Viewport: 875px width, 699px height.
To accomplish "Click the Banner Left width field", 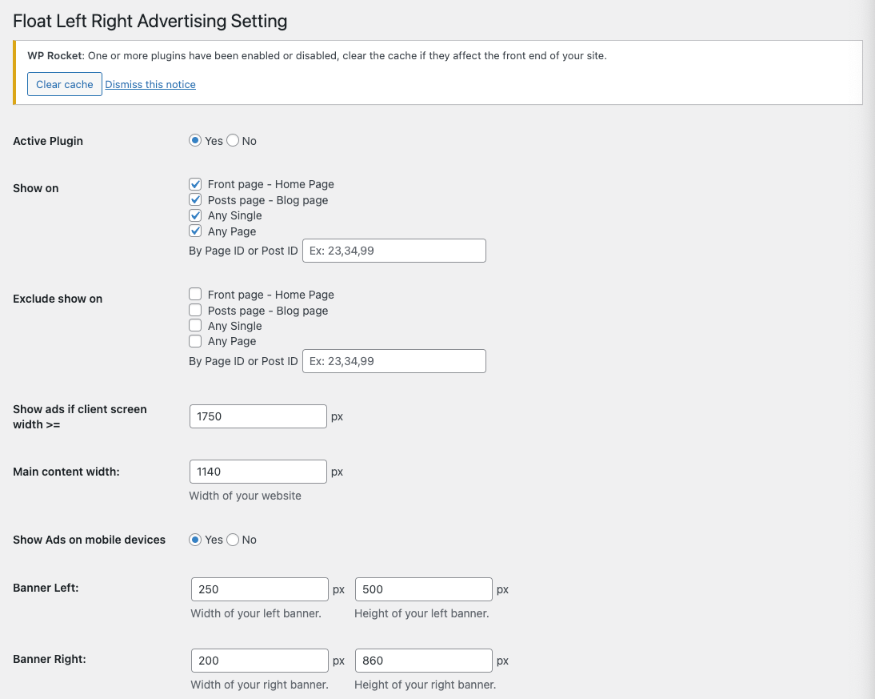I will (259, 590).
